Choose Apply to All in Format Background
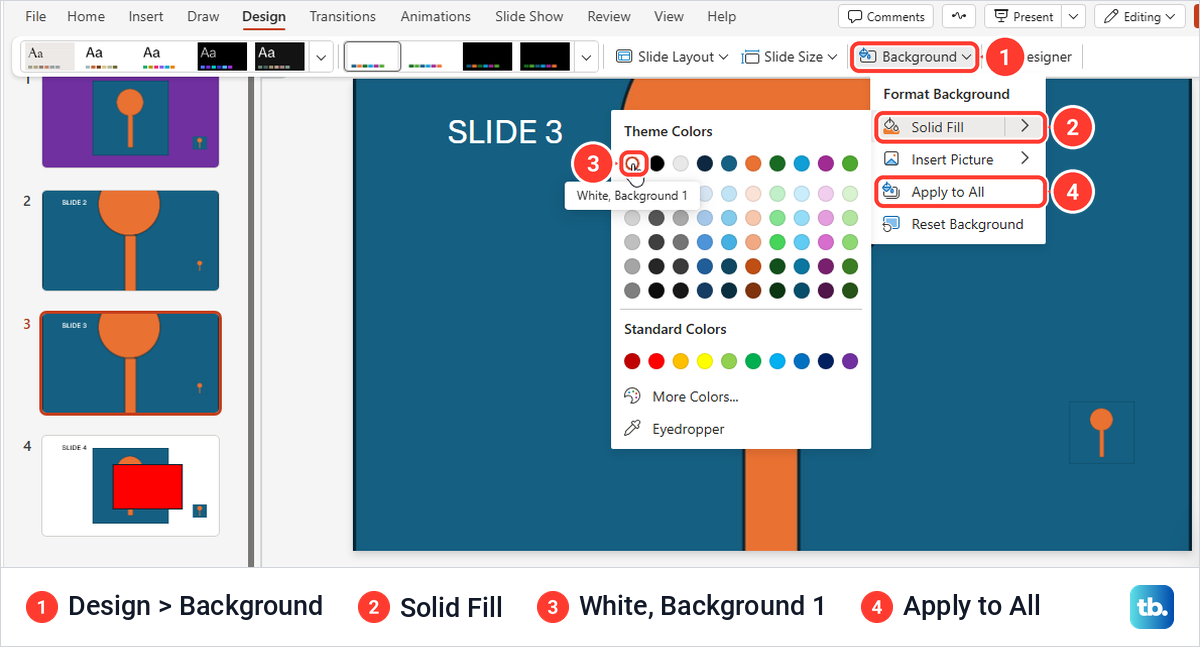This screenshot has width=1200, height=647. click(x=959, y=192)
